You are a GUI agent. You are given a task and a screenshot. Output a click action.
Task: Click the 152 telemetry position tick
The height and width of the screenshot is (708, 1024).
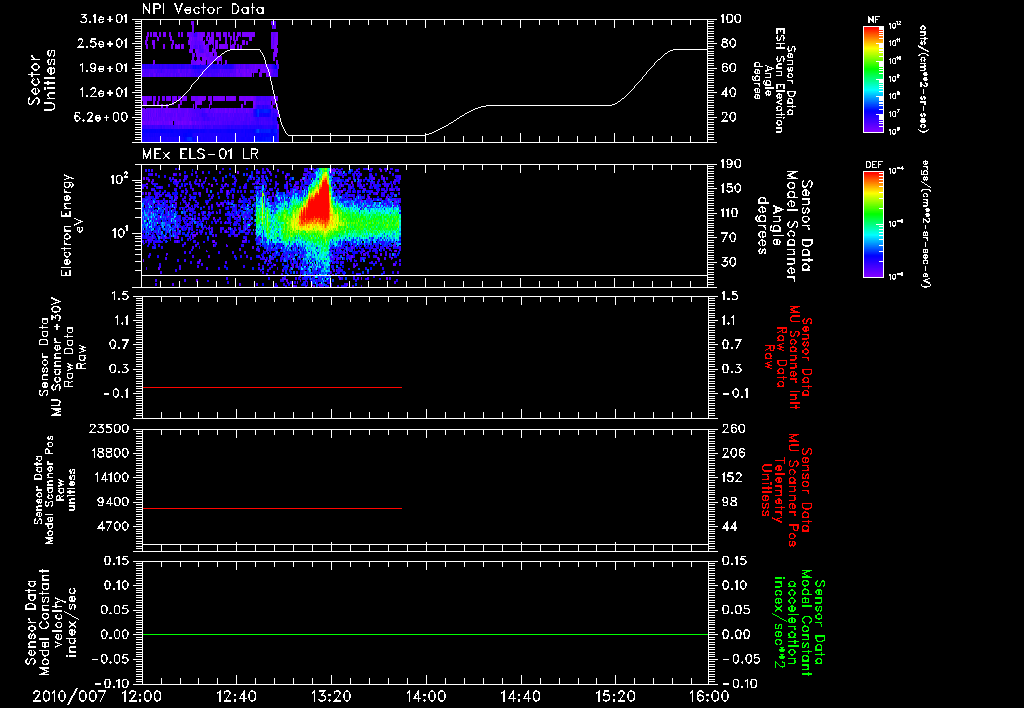point(731,477)
